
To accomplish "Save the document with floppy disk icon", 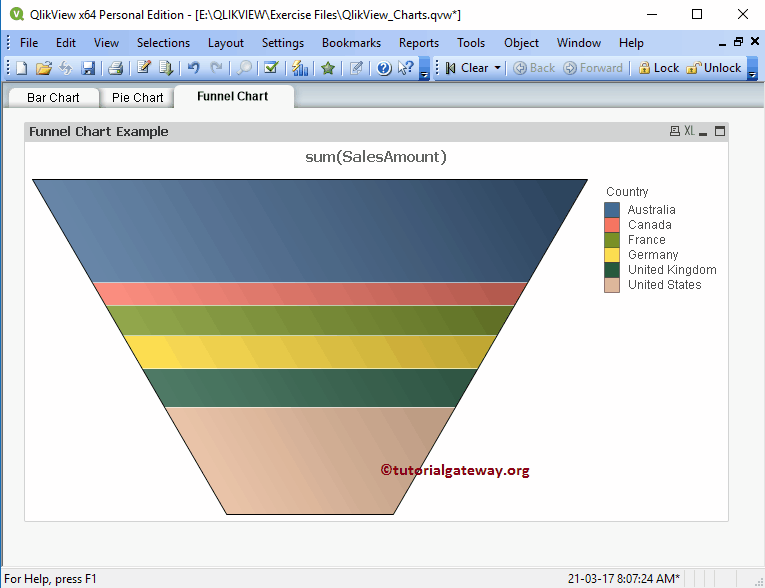I will point(88,68).
